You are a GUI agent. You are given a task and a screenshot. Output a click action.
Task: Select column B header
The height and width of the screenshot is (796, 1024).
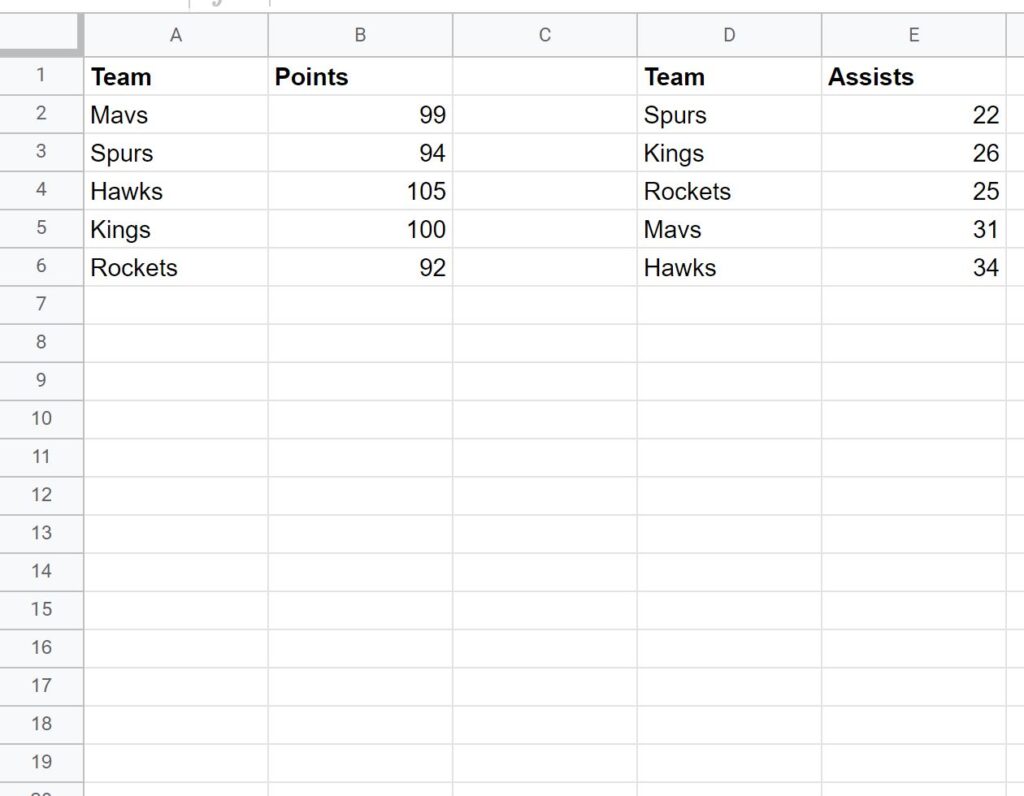359,34
